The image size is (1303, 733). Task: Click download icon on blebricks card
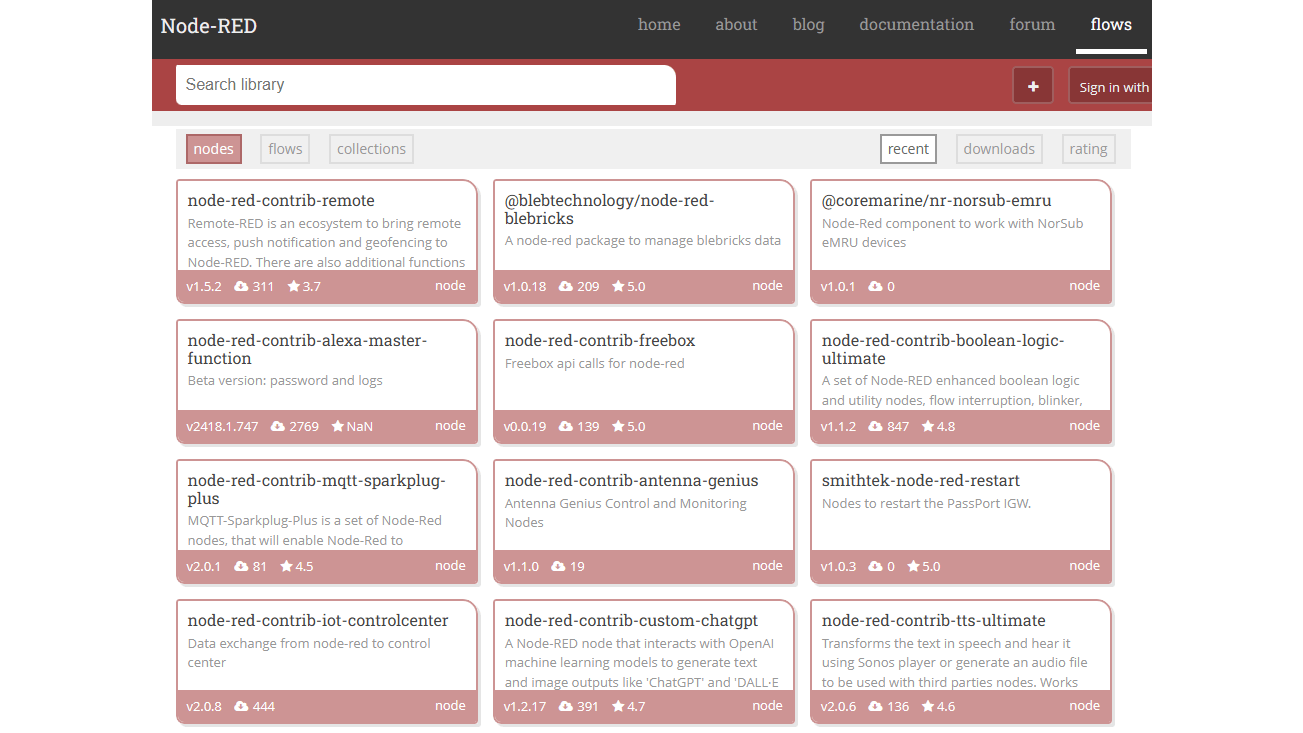click(x=566, y=286)
